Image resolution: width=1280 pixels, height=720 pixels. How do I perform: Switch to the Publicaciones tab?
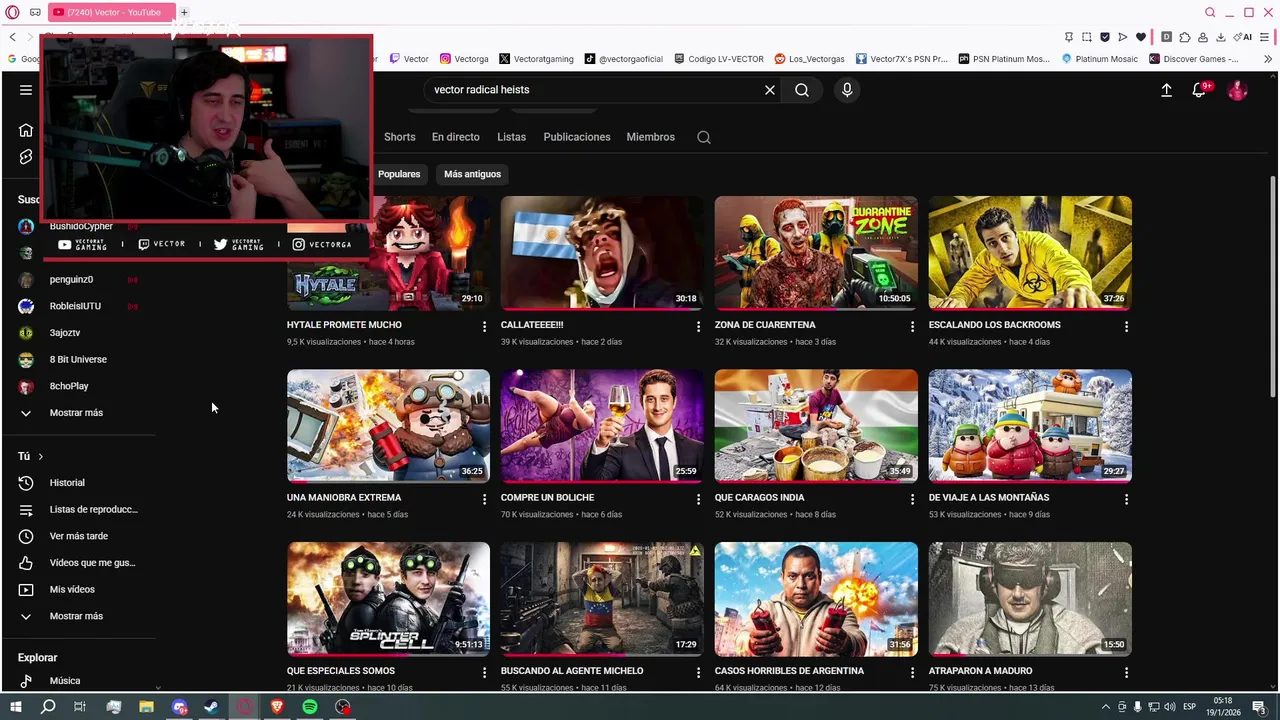click(x=577, y=137)
